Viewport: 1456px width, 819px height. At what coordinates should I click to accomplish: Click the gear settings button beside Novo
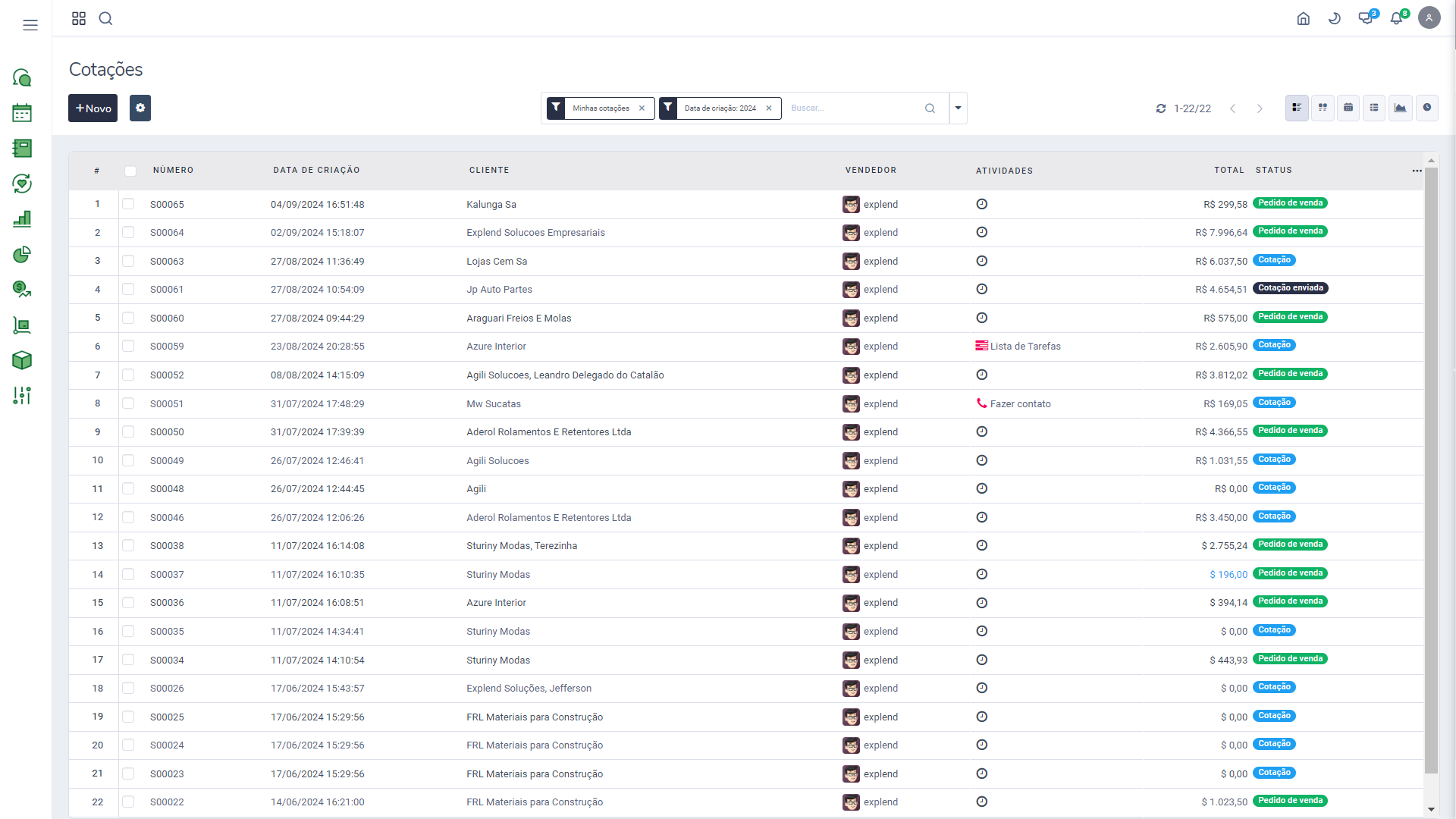[140, 108]
